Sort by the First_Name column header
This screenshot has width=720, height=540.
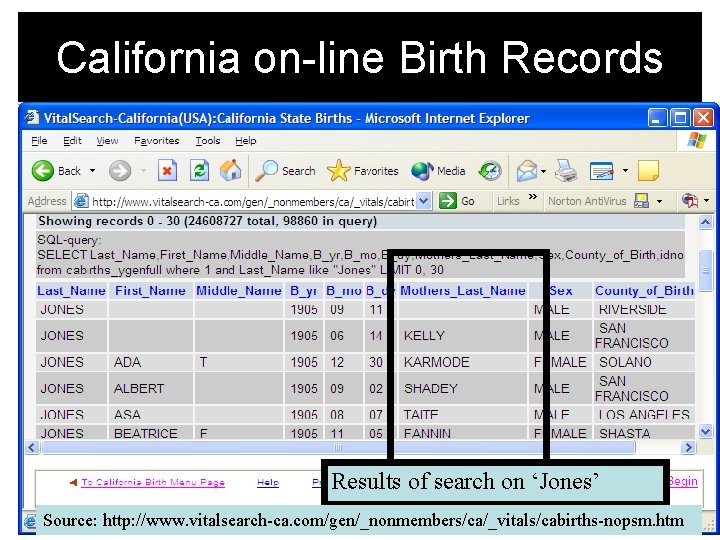[x=150, y=291]
